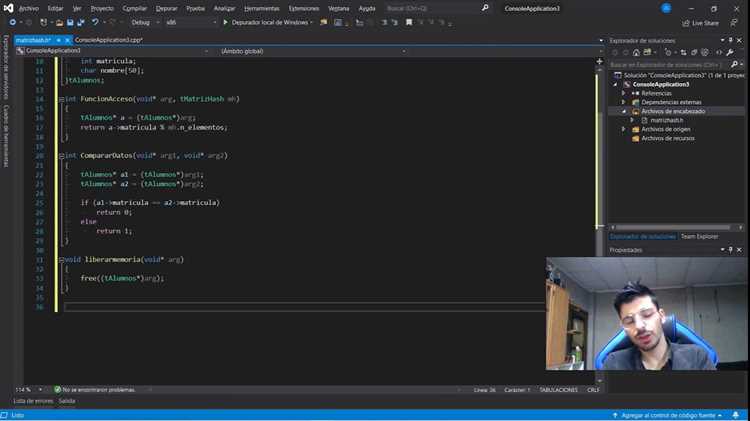Click the notifications bell in the status bar
750x421 pixels.
[736, 415]
